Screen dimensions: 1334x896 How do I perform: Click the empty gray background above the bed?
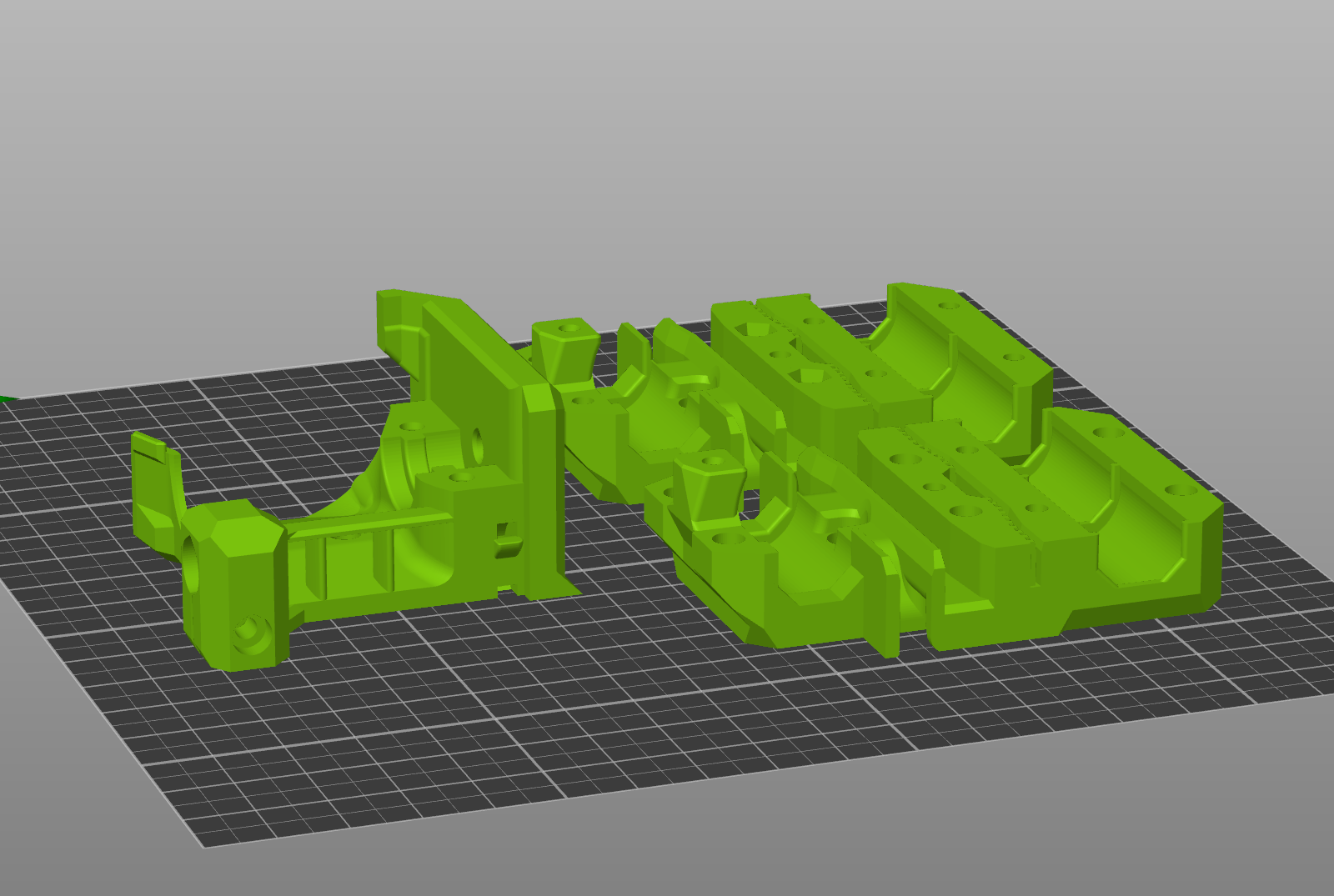tap(667, 125)
